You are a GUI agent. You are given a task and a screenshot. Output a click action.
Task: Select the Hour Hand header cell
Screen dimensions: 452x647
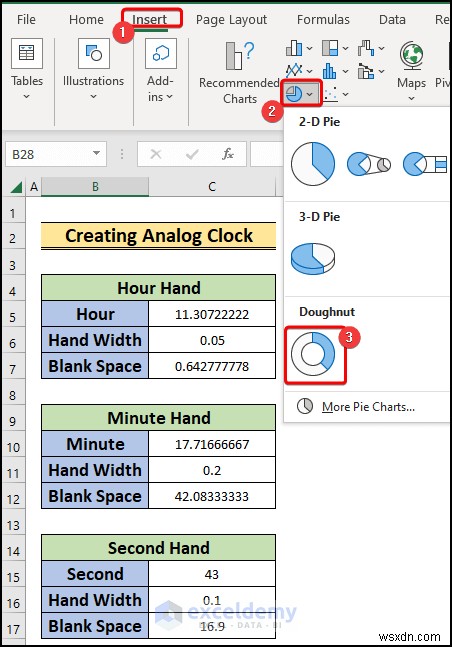point(159,288)
